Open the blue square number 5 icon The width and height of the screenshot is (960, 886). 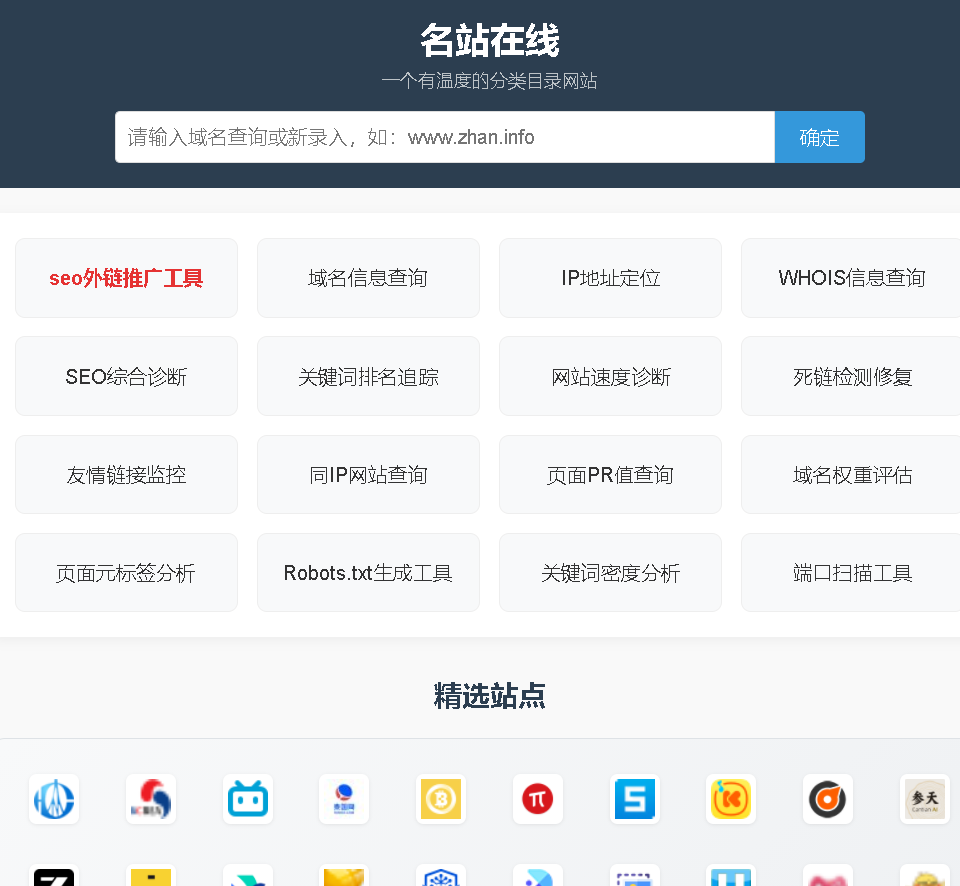[x=635, y=799]
